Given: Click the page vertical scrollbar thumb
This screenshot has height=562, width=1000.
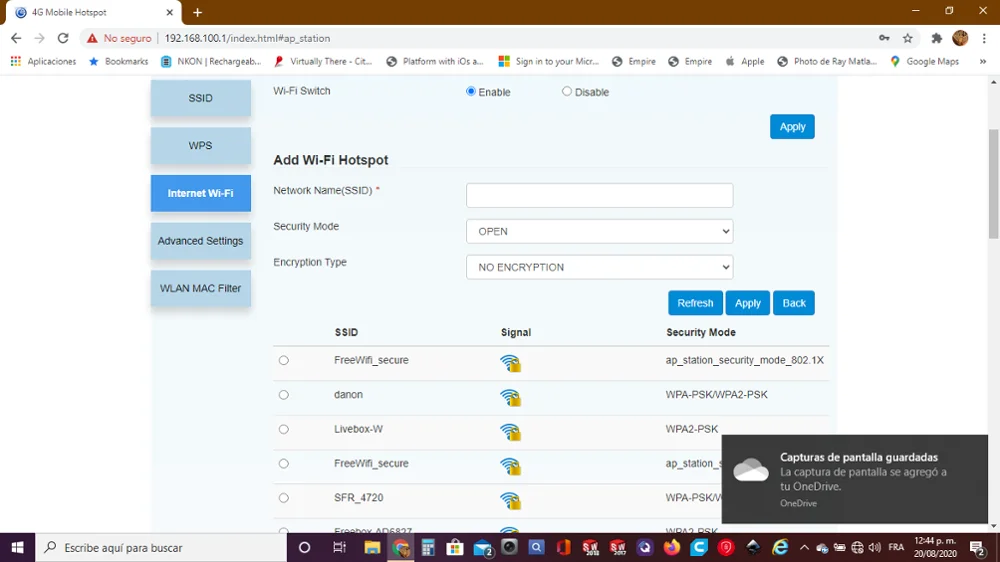Looking at the screenshot, I should (x=994, y=184).
